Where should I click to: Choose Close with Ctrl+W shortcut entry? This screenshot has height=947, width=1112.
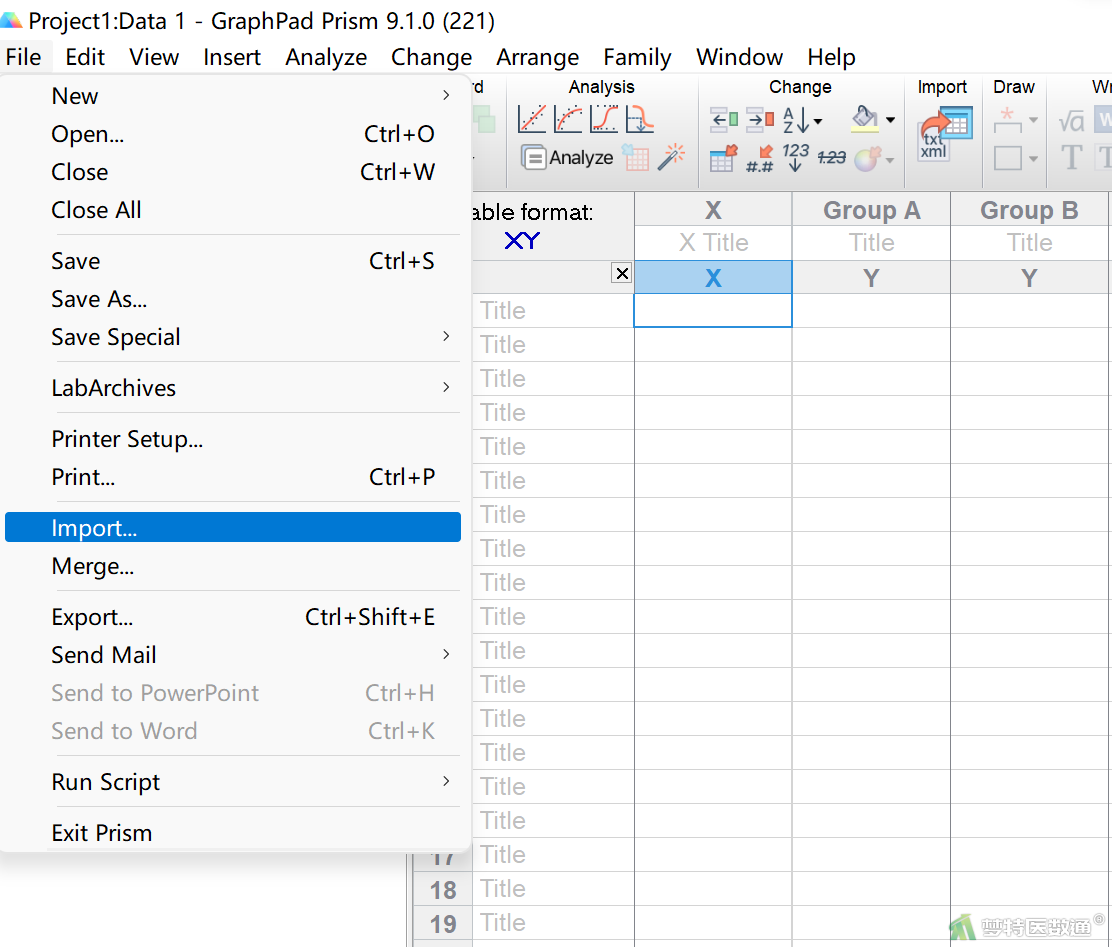[233, 172]
